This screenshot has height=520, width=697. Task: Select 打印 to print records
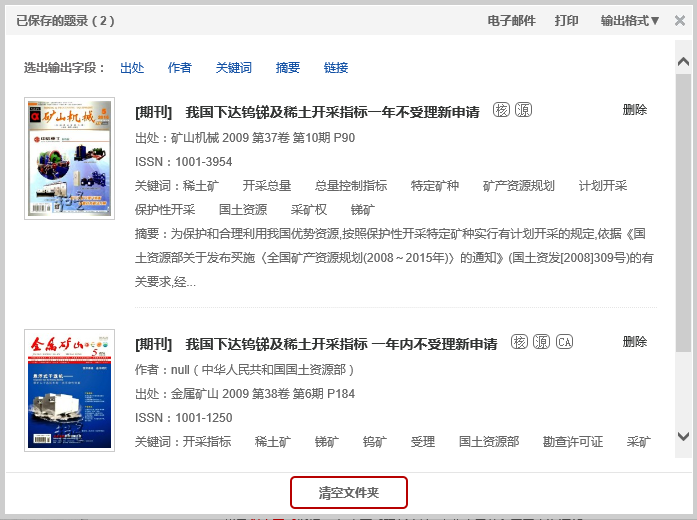[x=567, y=20]
